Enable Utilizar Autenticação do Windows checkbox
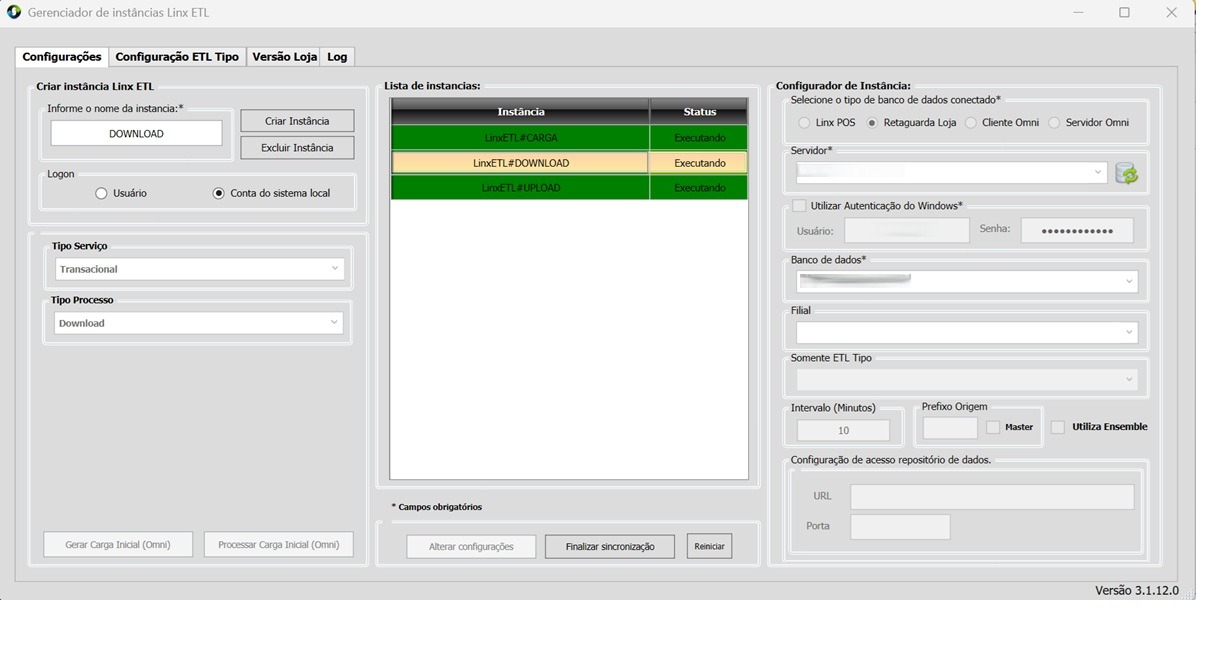Viewport: 1208px width, 672px height. click(x=799, y=206)
